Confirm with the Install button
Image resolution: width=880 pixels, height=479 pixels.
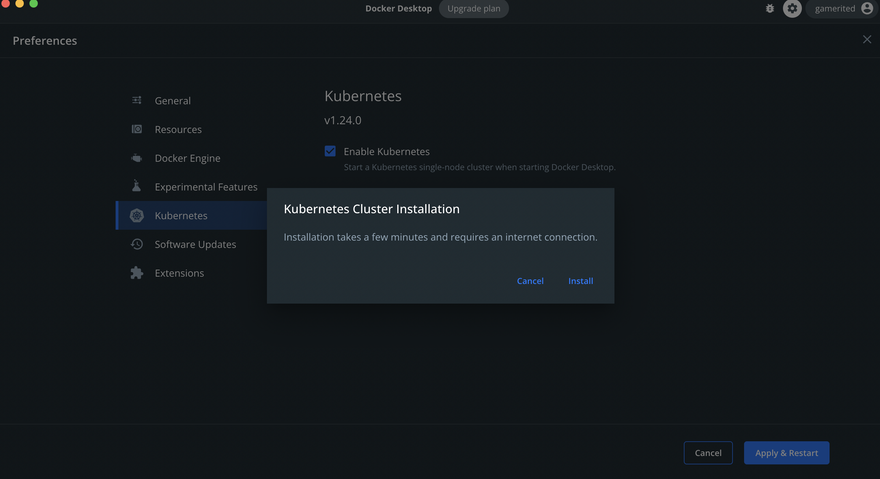click(x=580, y=281)
